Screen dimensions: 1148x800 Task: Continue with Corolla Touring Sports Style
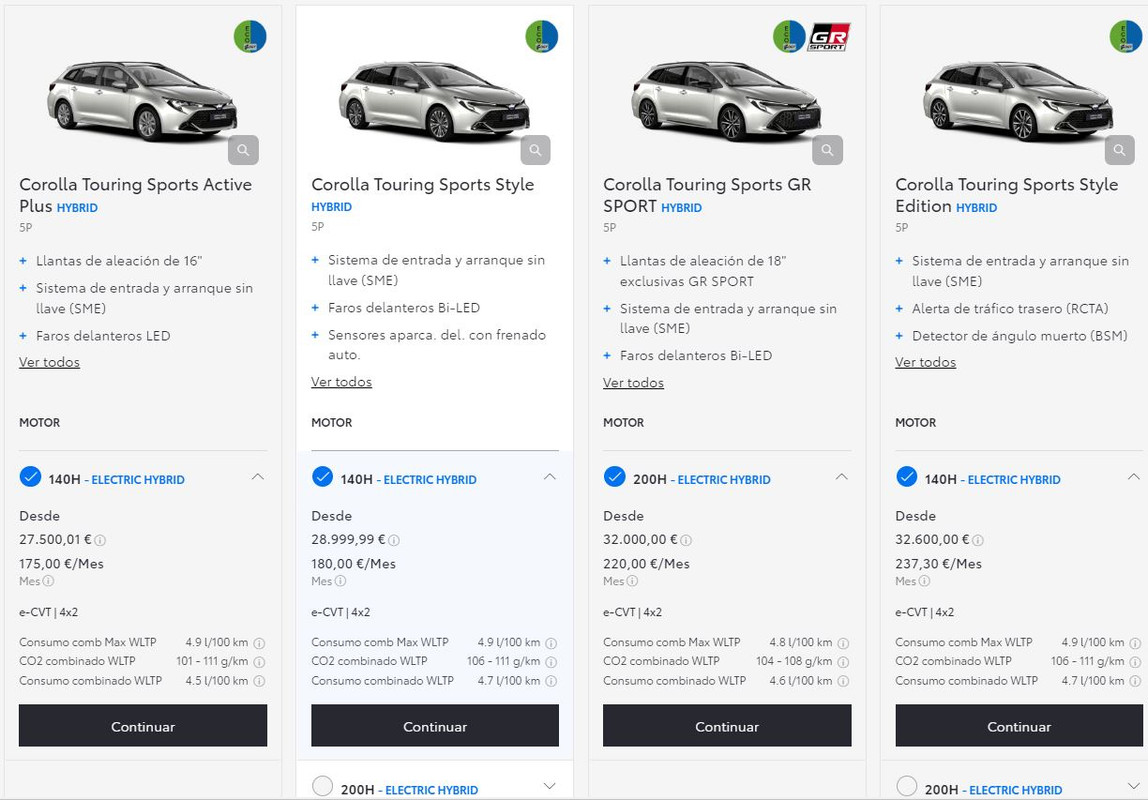pos(435,726)
